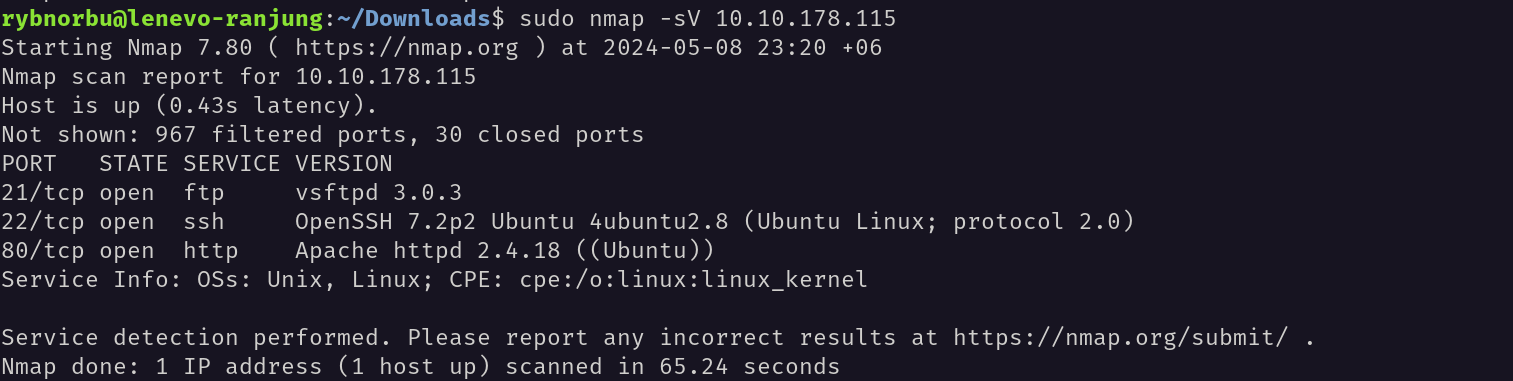
Task: Click the VERSION column header
Action: [344, 163]
